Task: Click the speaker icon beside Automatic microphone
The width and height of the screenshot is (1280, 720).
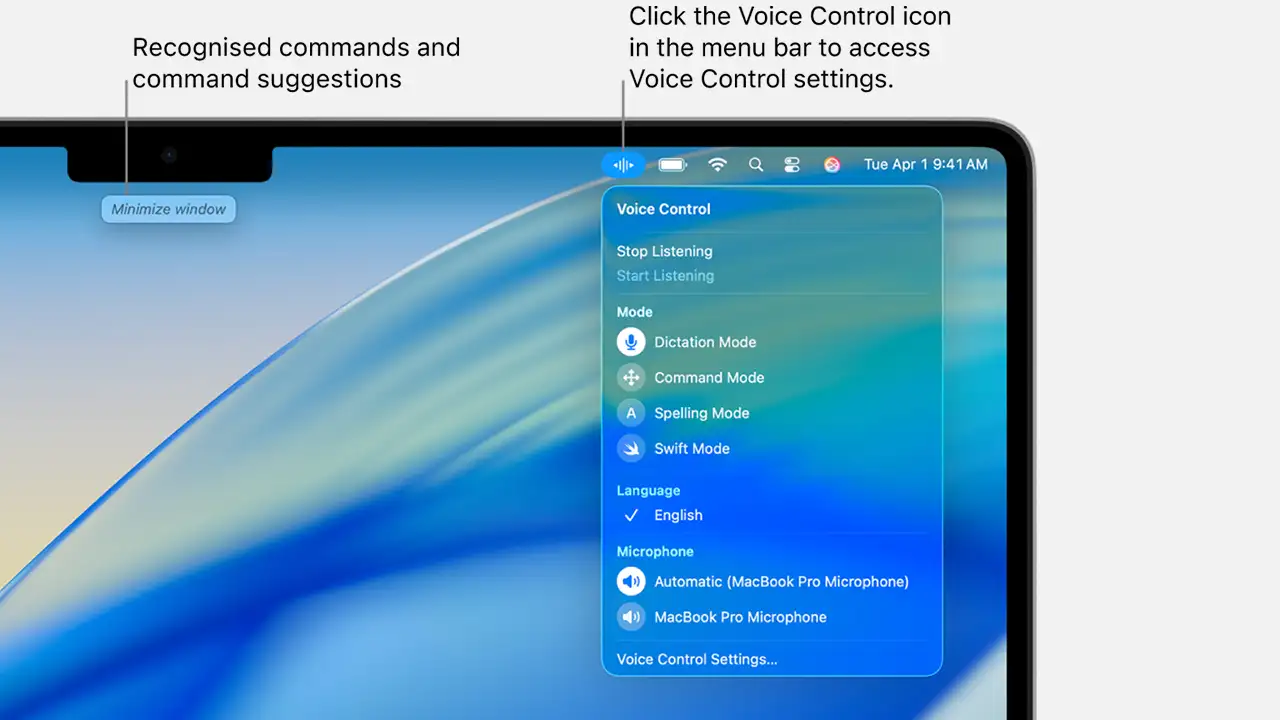Action: click(x=631, y=581)
